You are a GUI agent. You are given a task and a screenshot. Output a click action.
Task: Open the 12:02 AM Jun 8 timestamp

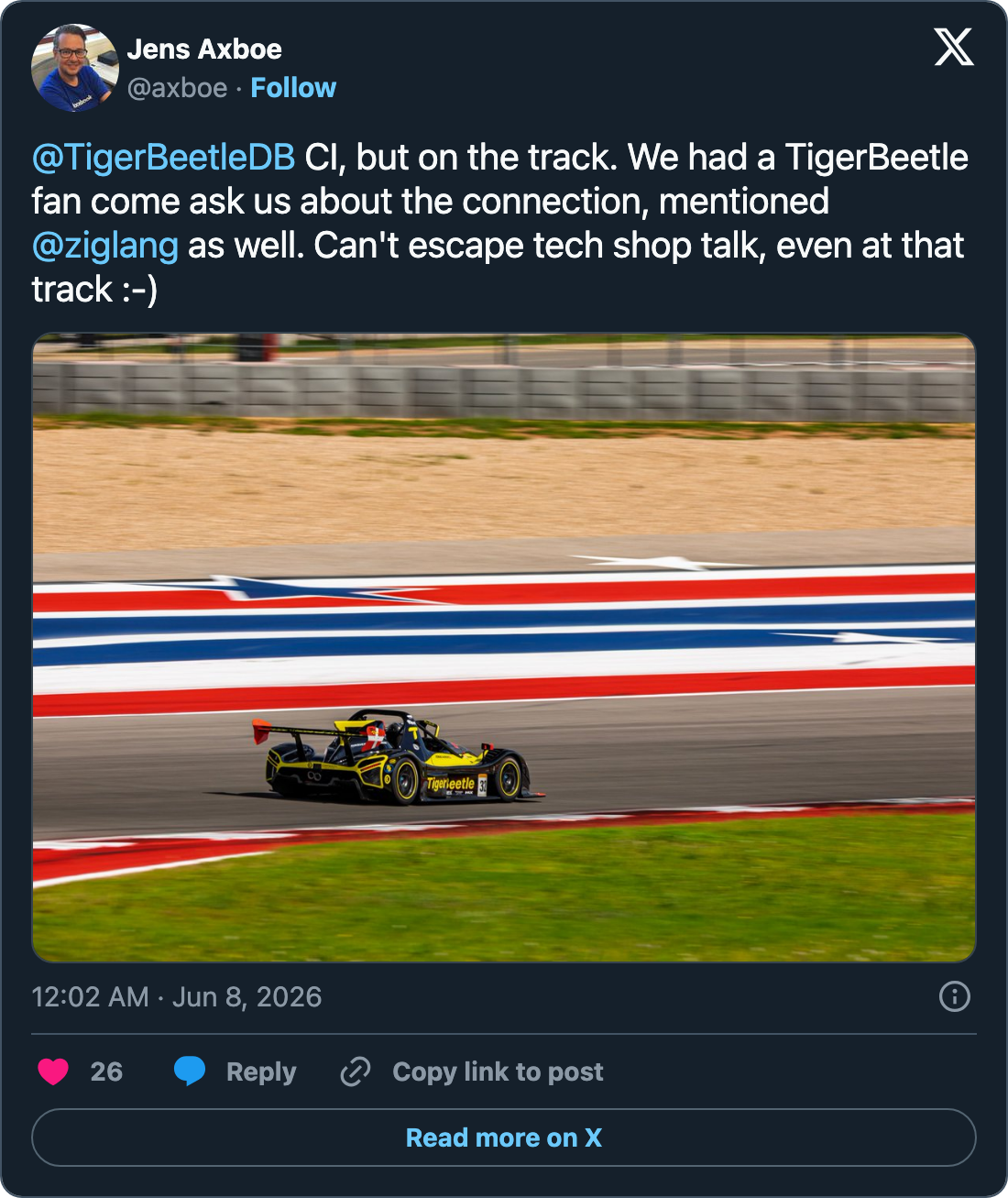[x=177, y=997]
